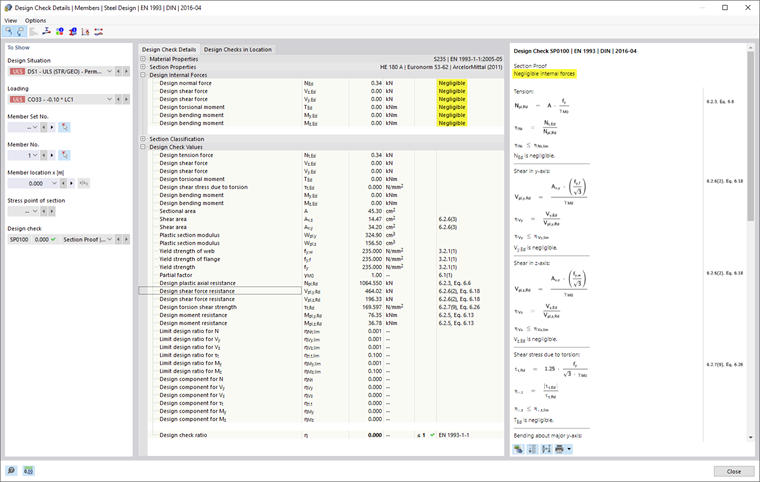Screen dimensions: 760x482
Task: Open the print options dropdown arrow
Action: (x=569, y=449)
